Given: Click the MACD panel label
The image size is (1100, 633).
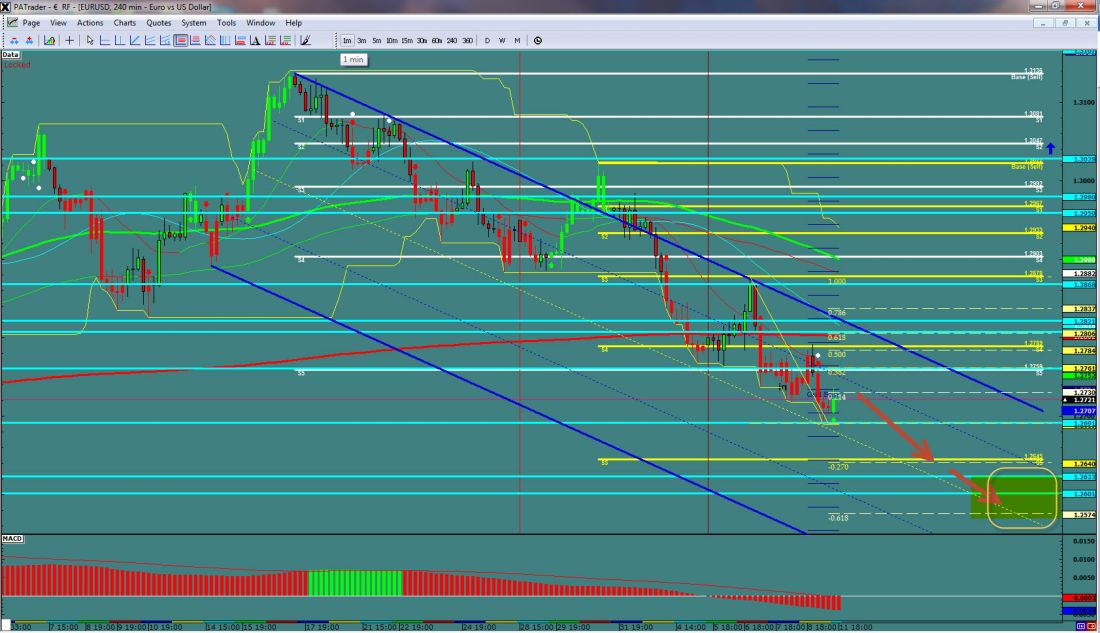Looking at the screenshot, I should click(x=13, y=539).
